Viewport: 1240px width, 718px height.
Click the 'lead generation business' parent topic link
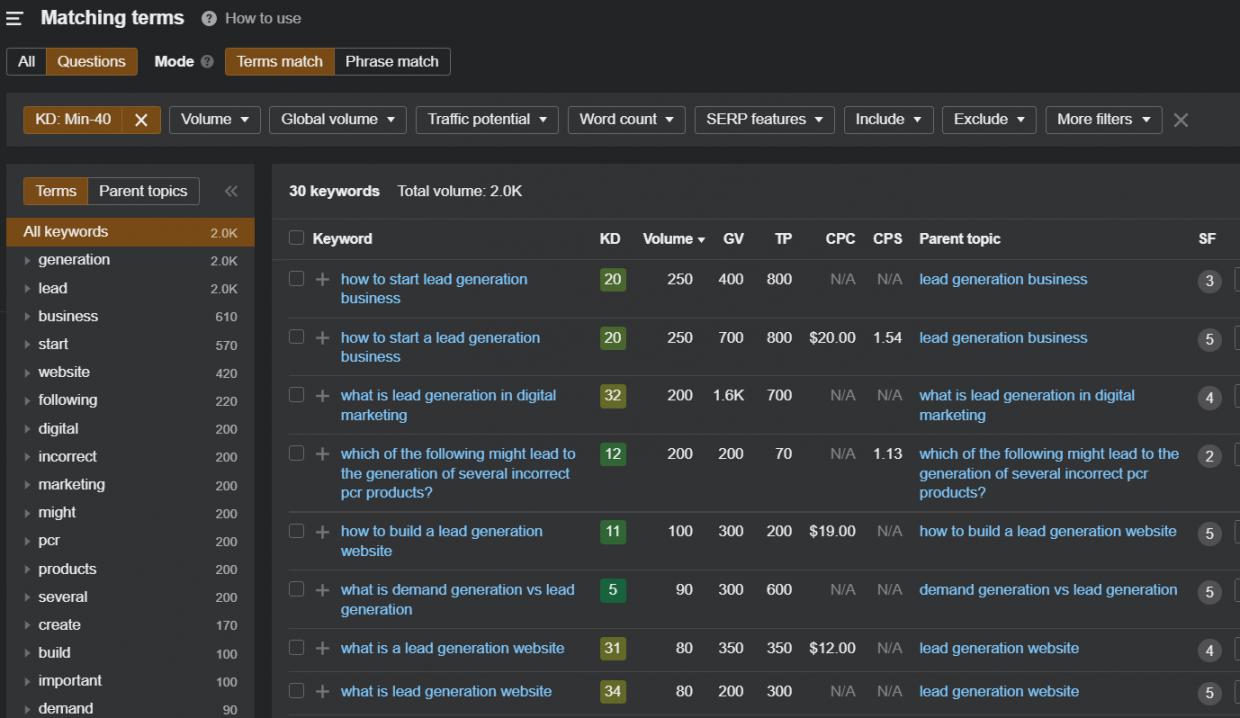click(x=1003, y=280)
